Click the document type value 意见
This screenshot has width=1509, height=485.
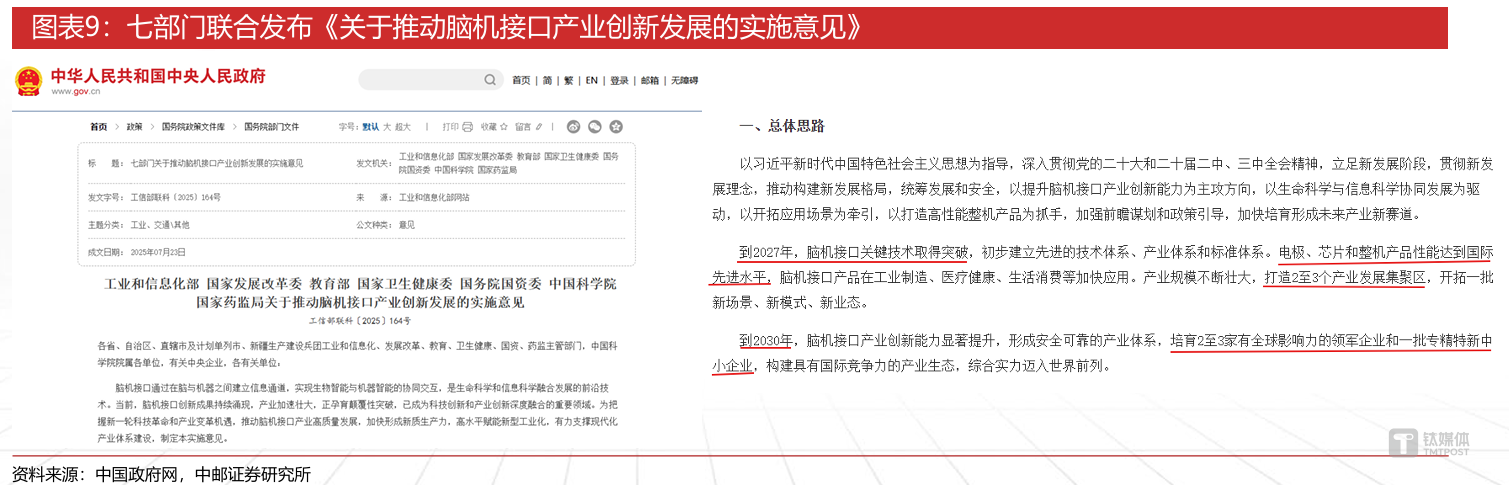click(407, 224)
